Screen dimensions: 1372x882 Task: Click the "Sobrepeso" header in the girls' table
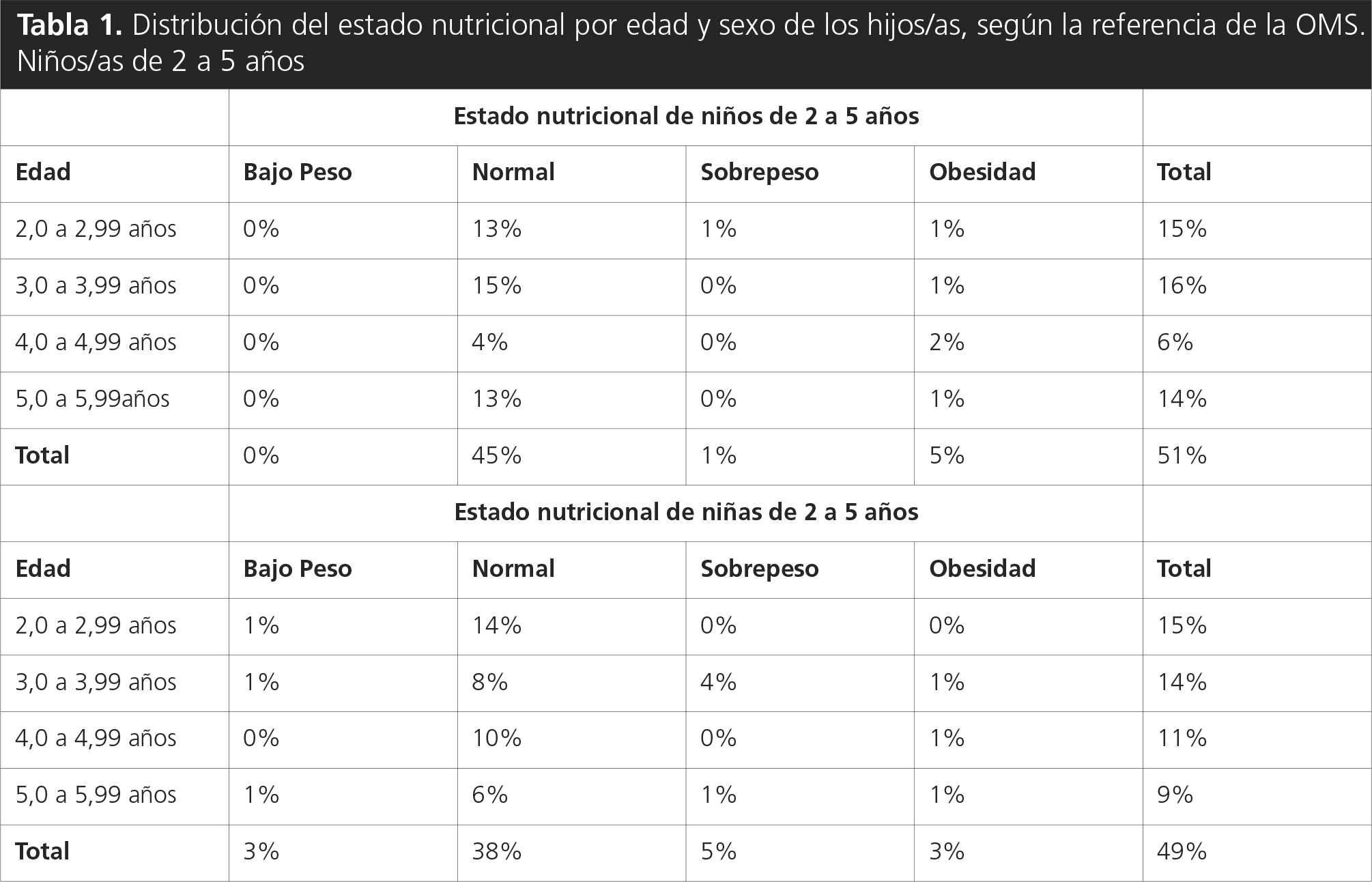759,569
